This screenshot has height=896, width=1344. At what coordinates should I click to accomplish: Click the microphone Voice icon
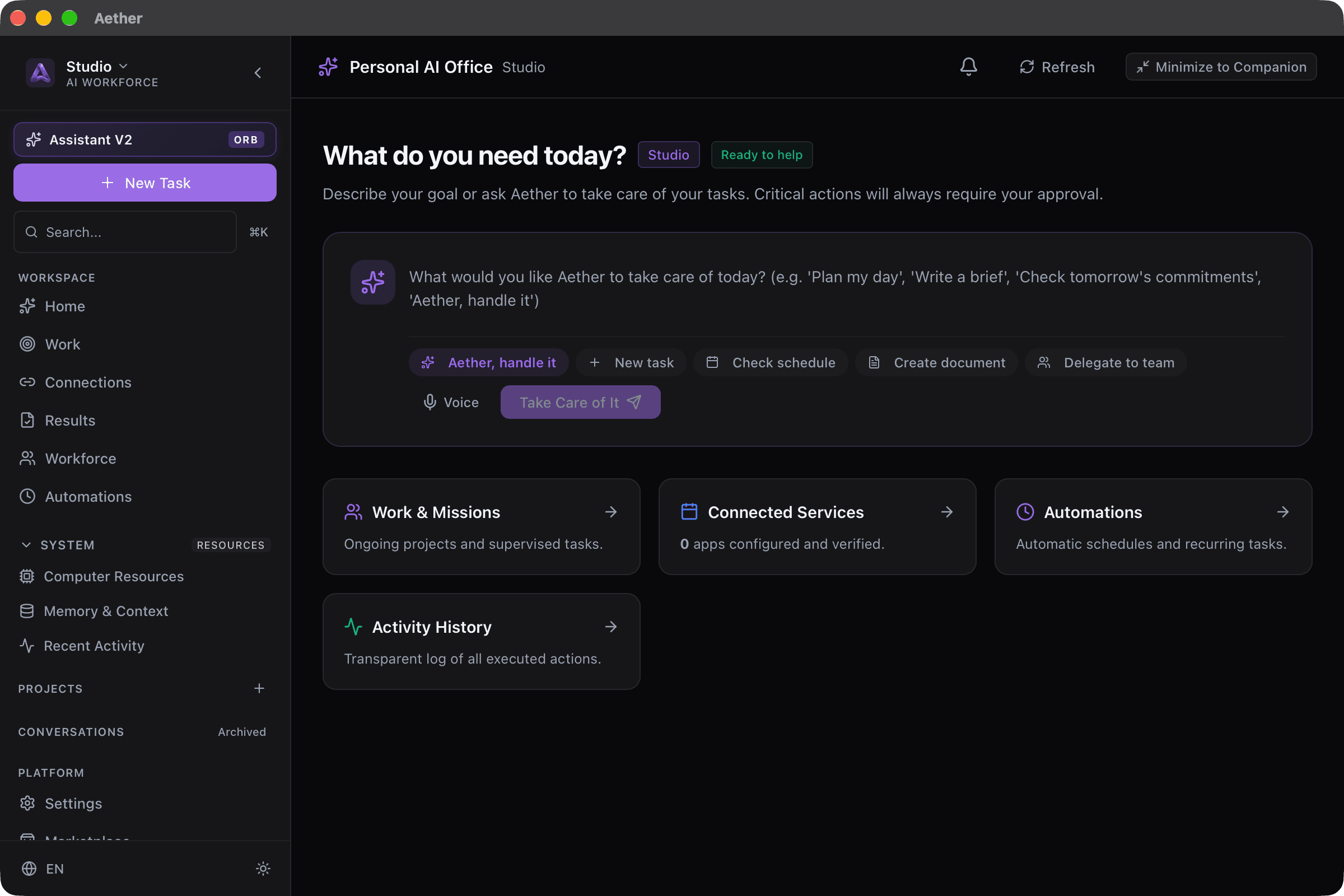430,402
